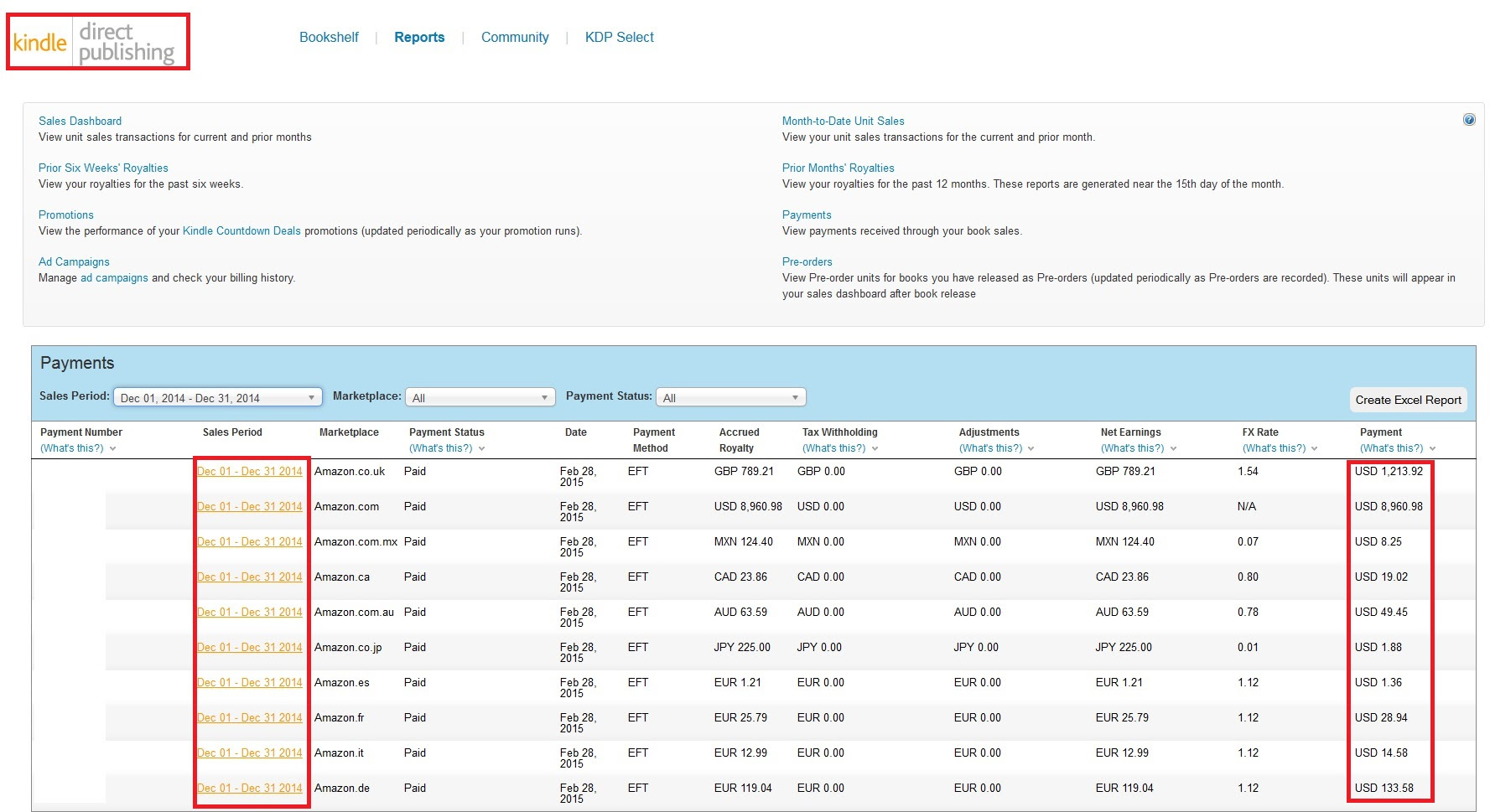Open sales period link for Amazon.it row

(x=250, y=753)
